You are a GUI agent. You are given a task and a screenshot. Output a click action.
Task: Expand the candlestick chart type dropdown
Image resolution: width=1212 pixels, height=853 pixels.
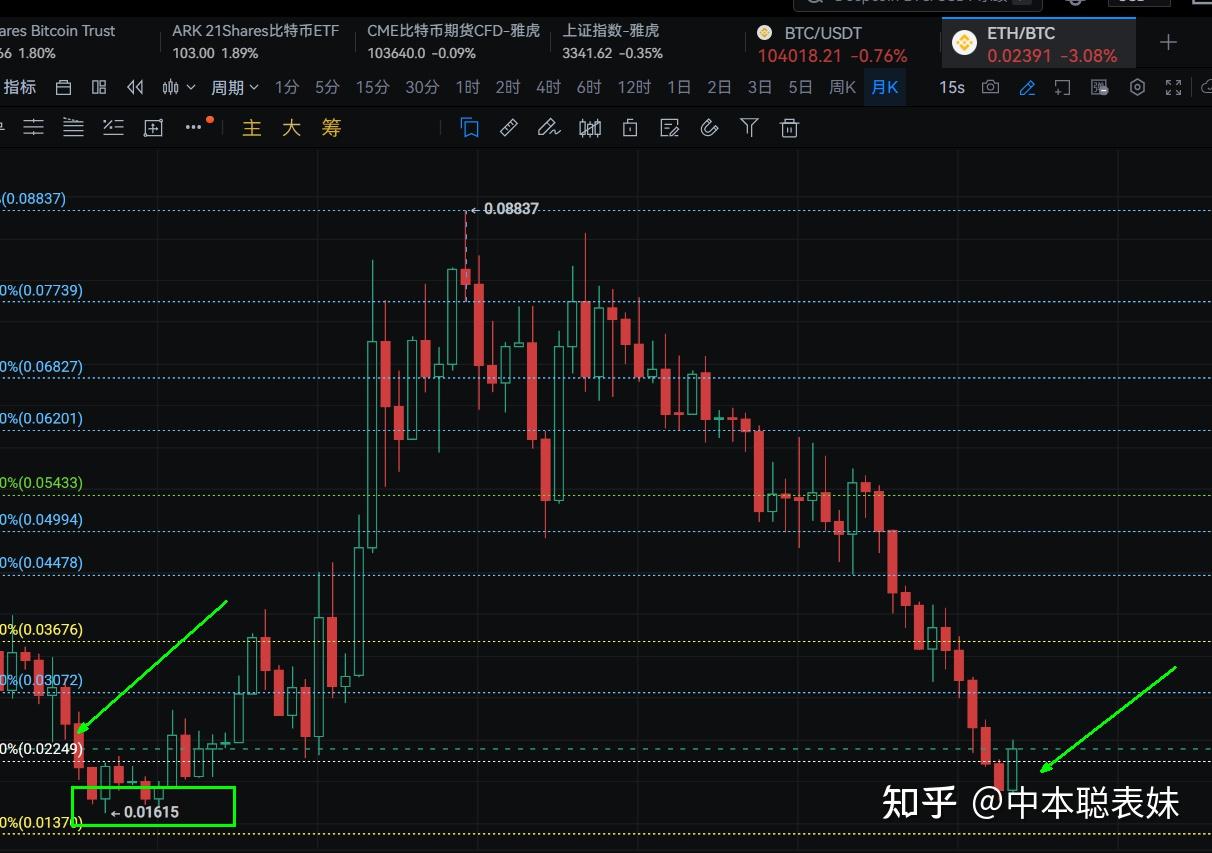(177, 87)
